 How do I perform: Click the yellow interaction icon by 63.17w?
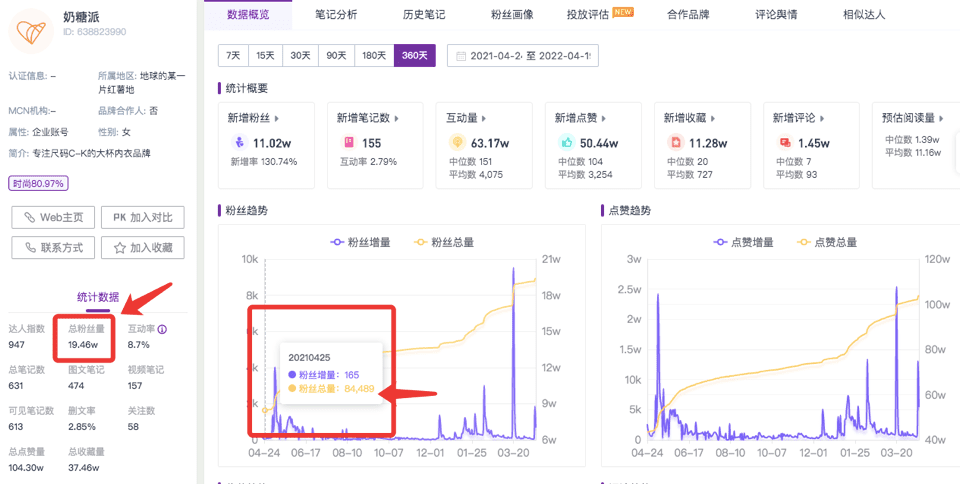pyautogui.click(x=457, y=143)
